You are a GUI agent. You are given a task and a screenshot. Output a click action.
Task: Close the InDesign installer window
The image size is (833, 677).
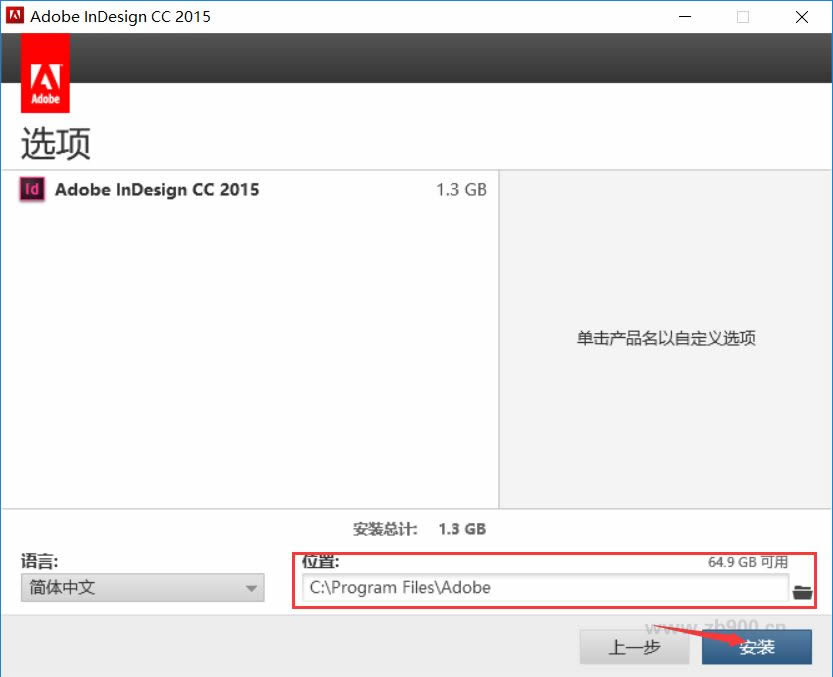coord(802,17)
